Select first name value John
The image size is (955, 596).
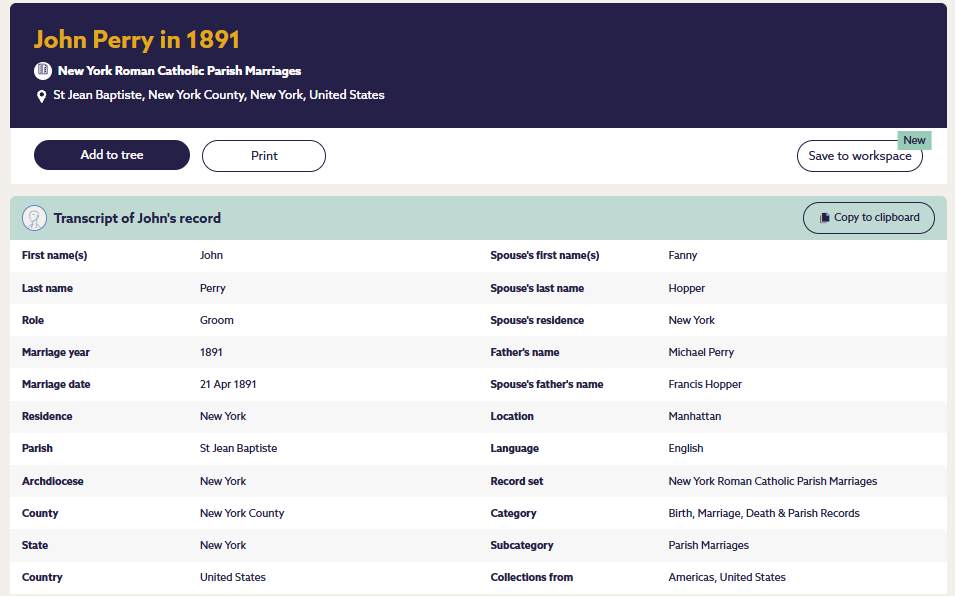point(211,255)
